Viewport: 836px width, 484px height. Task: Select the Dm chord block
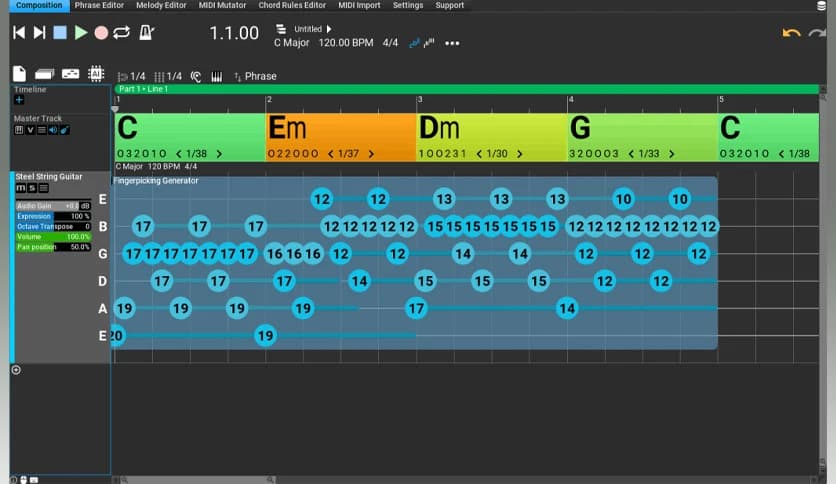492,137
